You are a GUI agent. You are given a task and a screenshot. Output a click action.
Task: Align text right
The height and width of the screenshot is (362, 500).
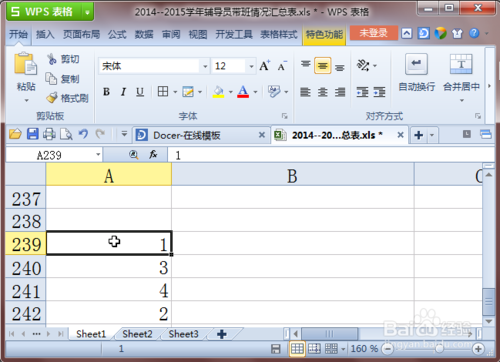click(340, 92)
